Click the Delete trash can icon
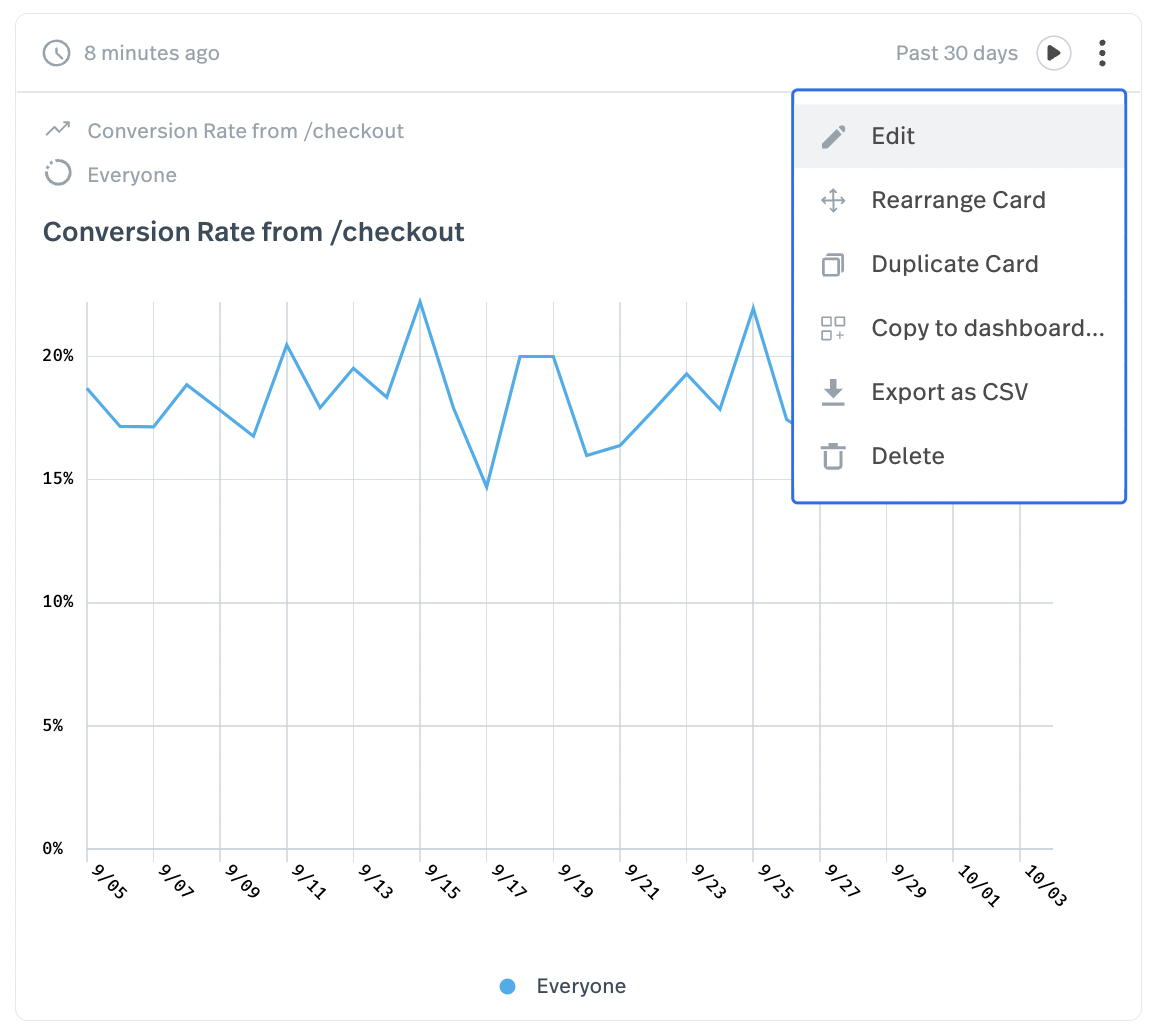The height and width of the screenshot is (1034, 1158). tap(833, 457)
